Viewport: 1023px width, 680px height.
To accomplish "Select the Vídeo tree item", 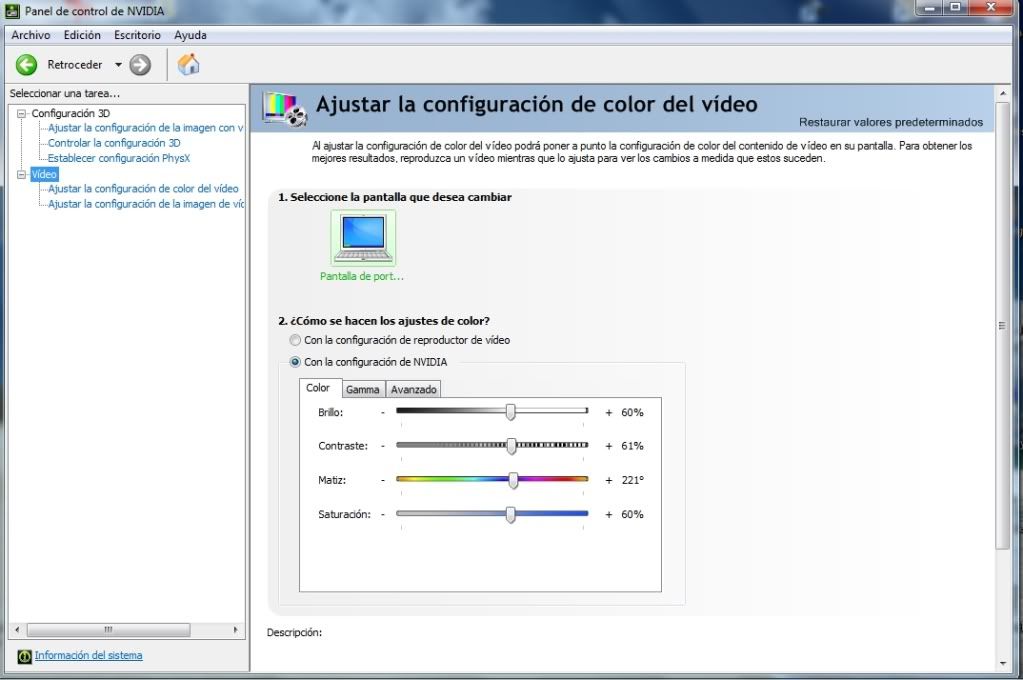I will [x=44, y=174].
